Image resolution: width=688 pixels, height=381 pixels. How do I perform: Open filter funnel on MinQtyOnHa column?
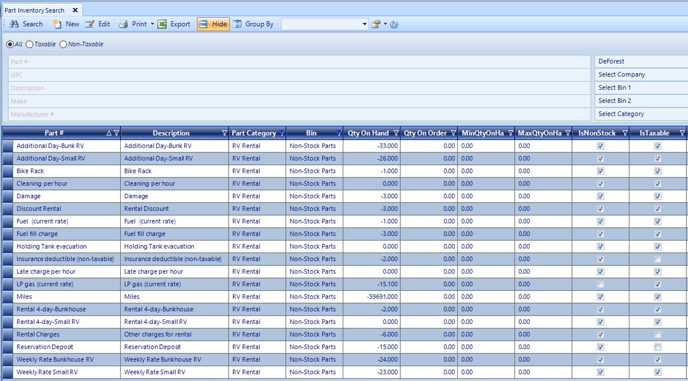(x=511, y=133)
